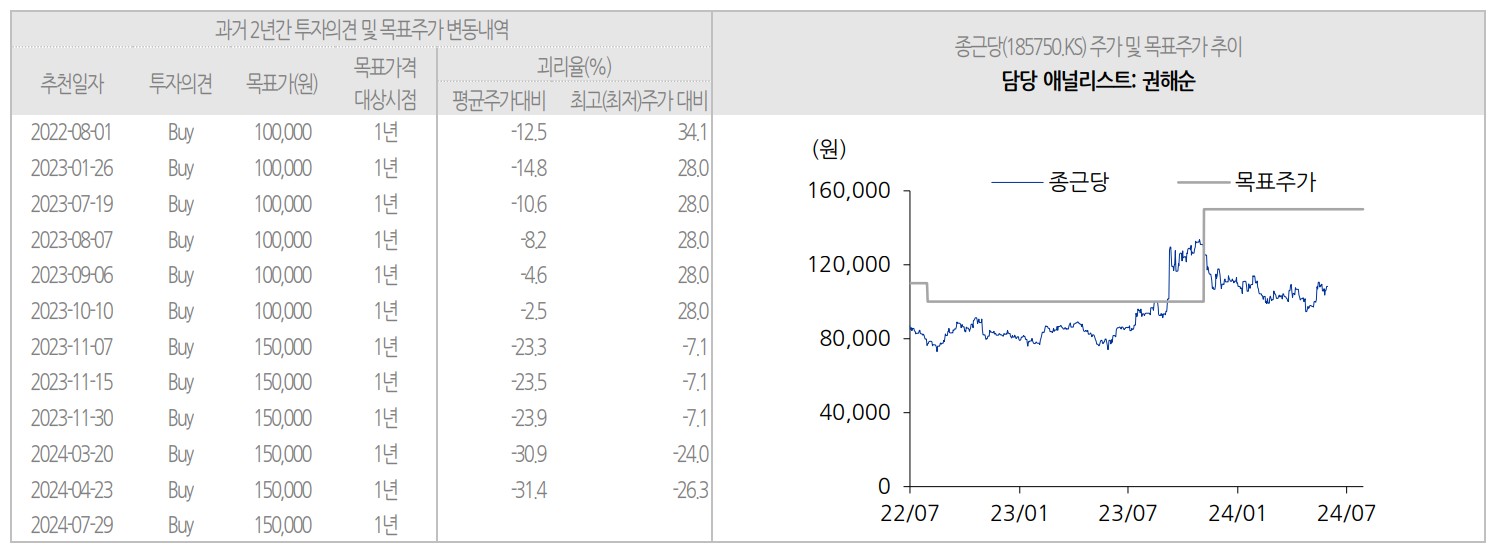The height and width of the screenshot is (557, 1494).
Task: Click the -23.5 average deviation value
Action: click(x=529, y=382)
